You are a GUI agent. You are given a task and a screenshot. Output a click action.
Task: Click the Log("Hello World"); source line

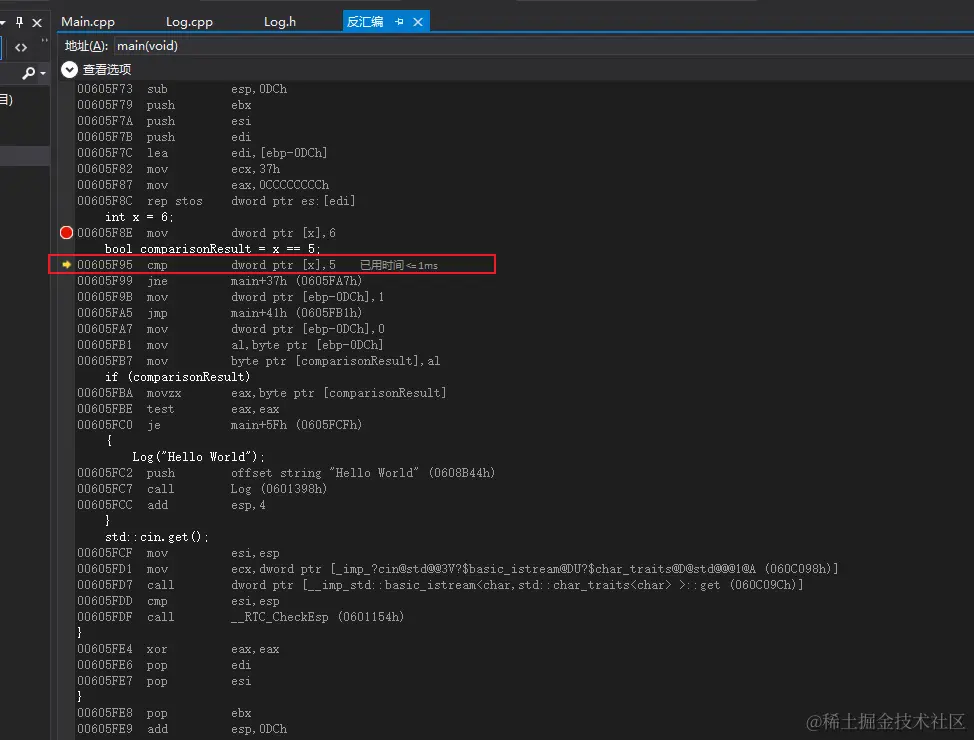[199, 457]
